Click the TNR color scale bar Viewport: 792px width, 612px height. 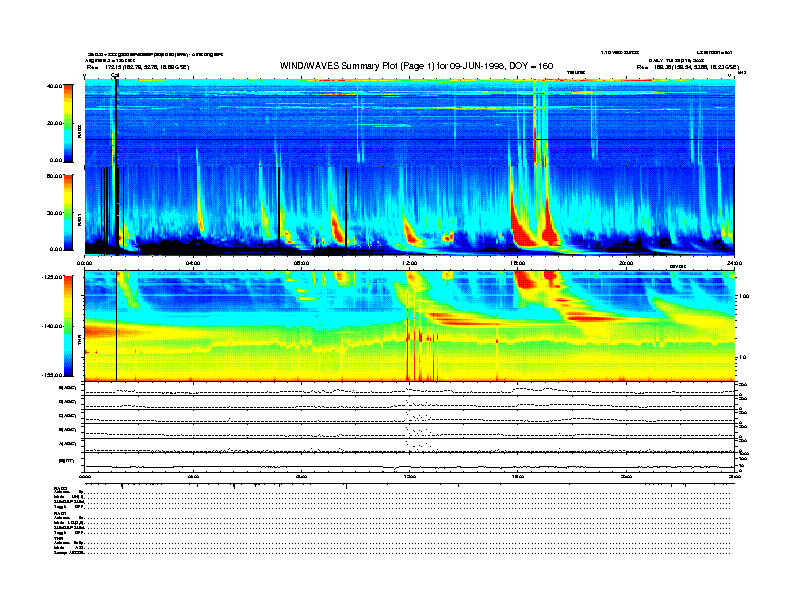click(68, 326)
